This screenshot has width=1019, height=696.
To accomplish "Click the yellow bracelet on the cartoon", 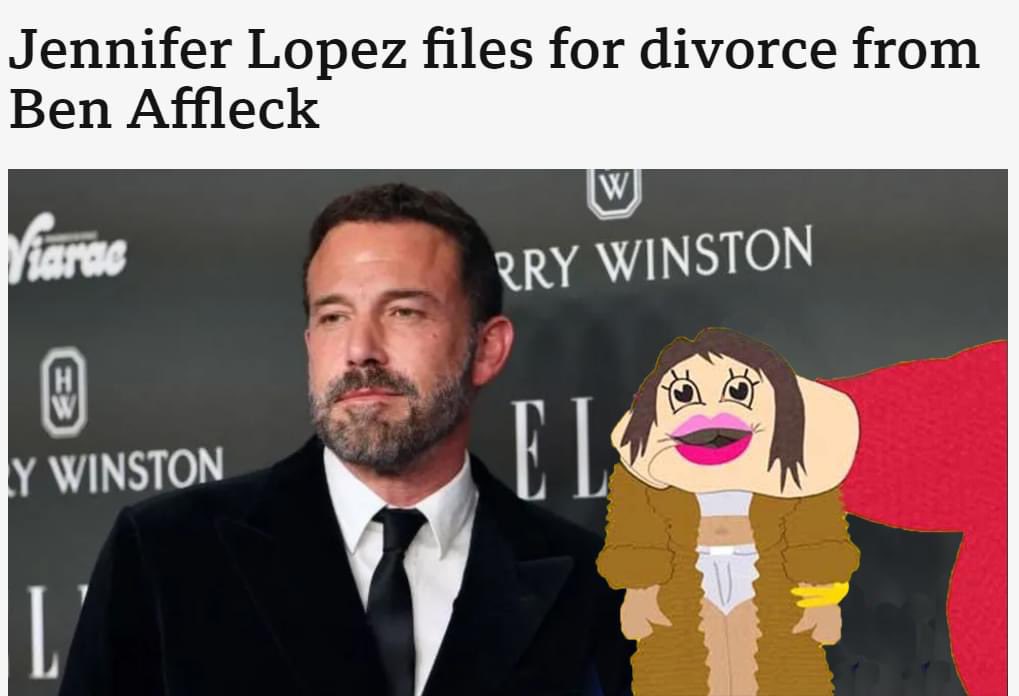I will click(x=819, y=595).
